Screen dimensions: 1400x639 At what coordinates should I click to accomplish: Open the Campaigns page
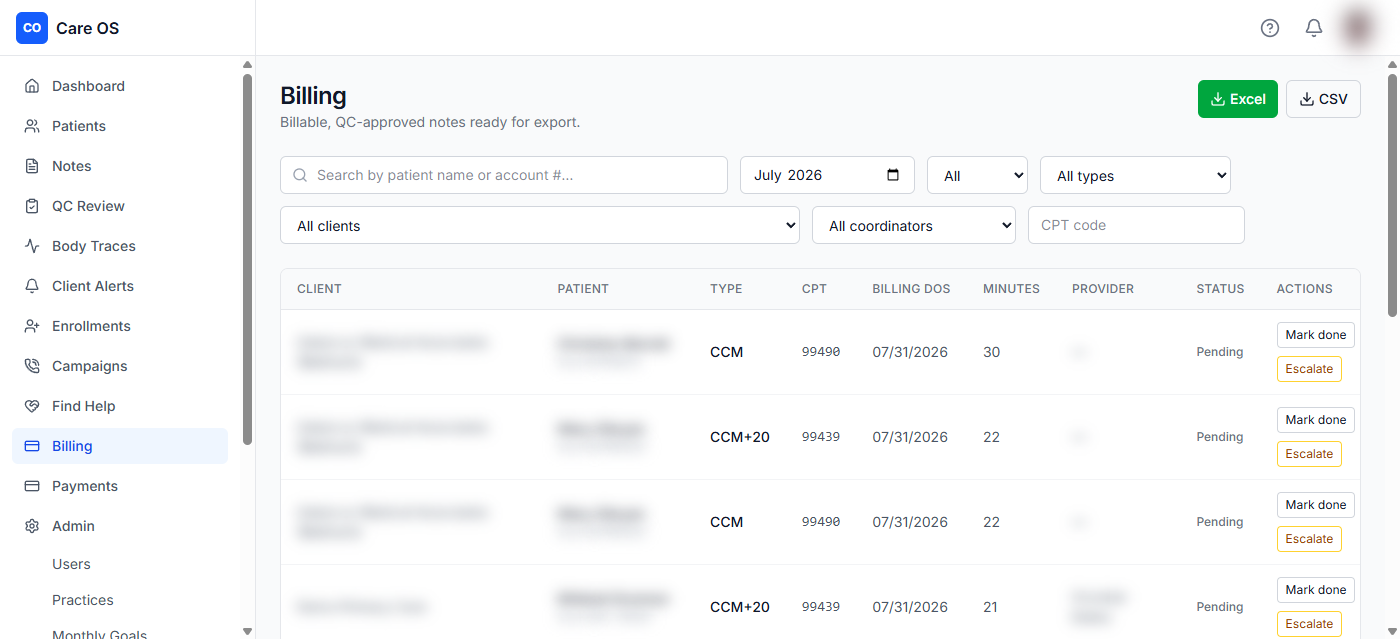[x=120, y=366]
